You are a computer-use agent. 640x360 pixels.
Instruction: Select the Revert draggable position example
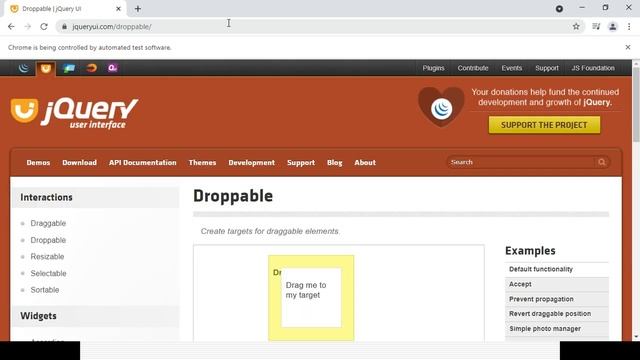[557, 313]
